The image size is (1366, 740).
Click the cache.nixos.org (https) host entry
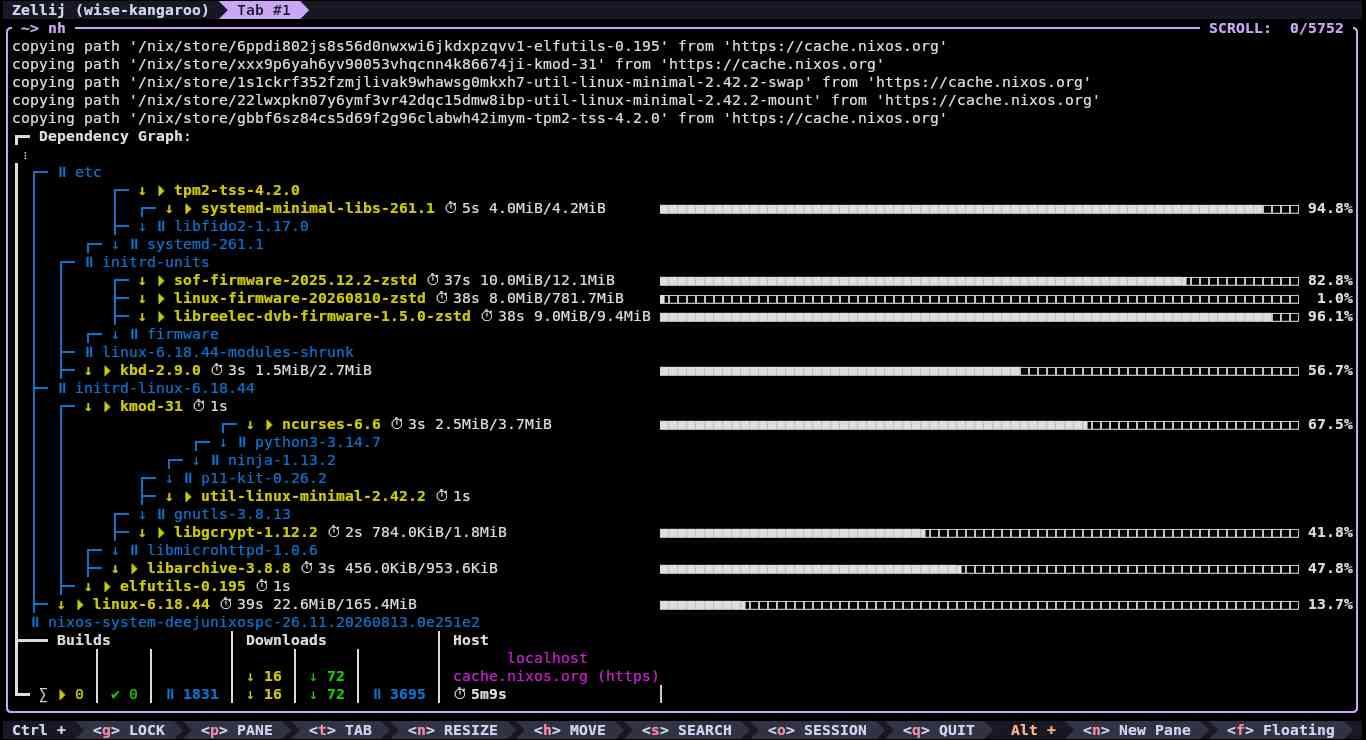556,676
